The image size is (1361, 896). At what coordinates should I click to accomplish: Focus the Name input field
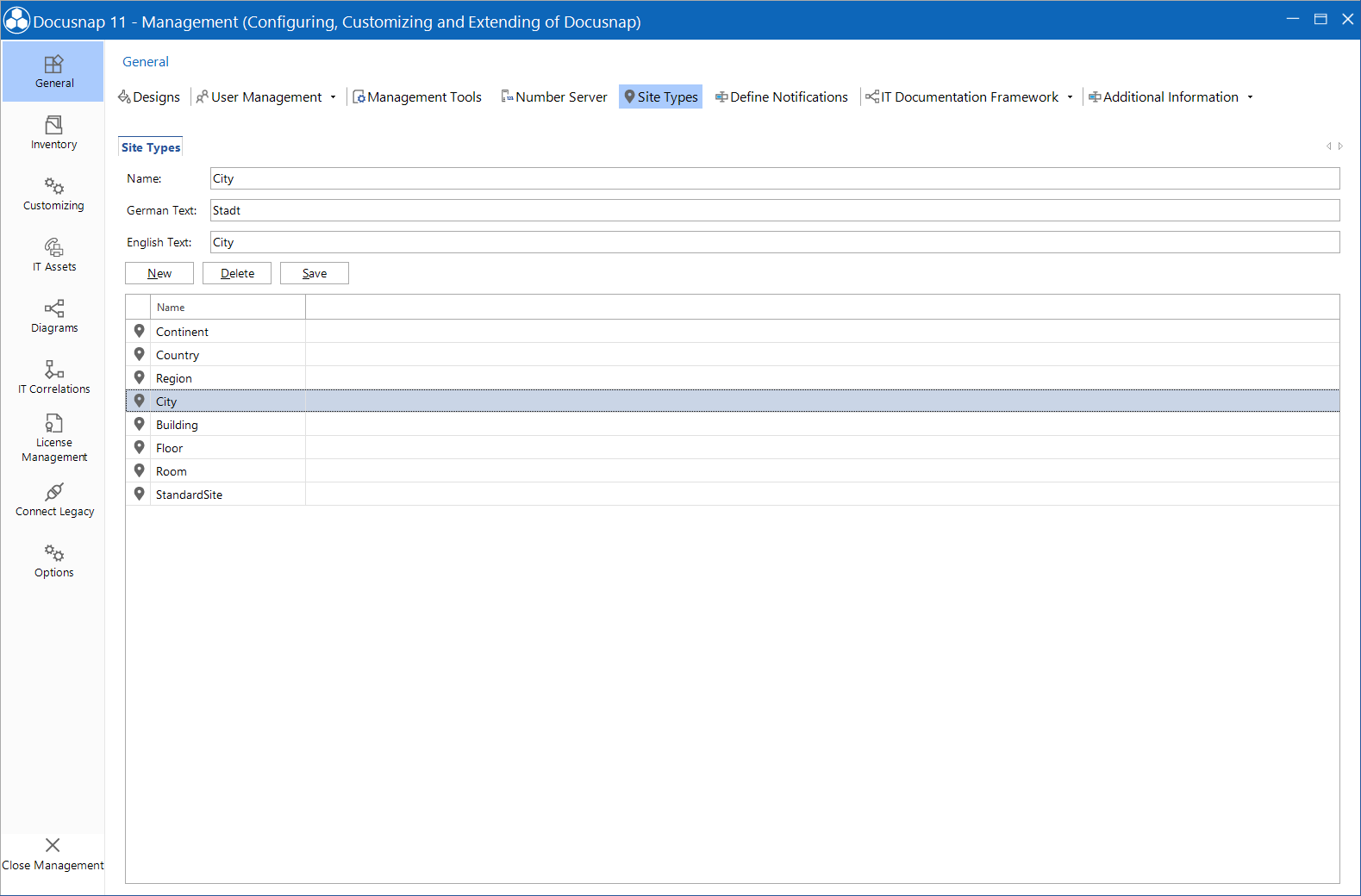tap(775, 178)
